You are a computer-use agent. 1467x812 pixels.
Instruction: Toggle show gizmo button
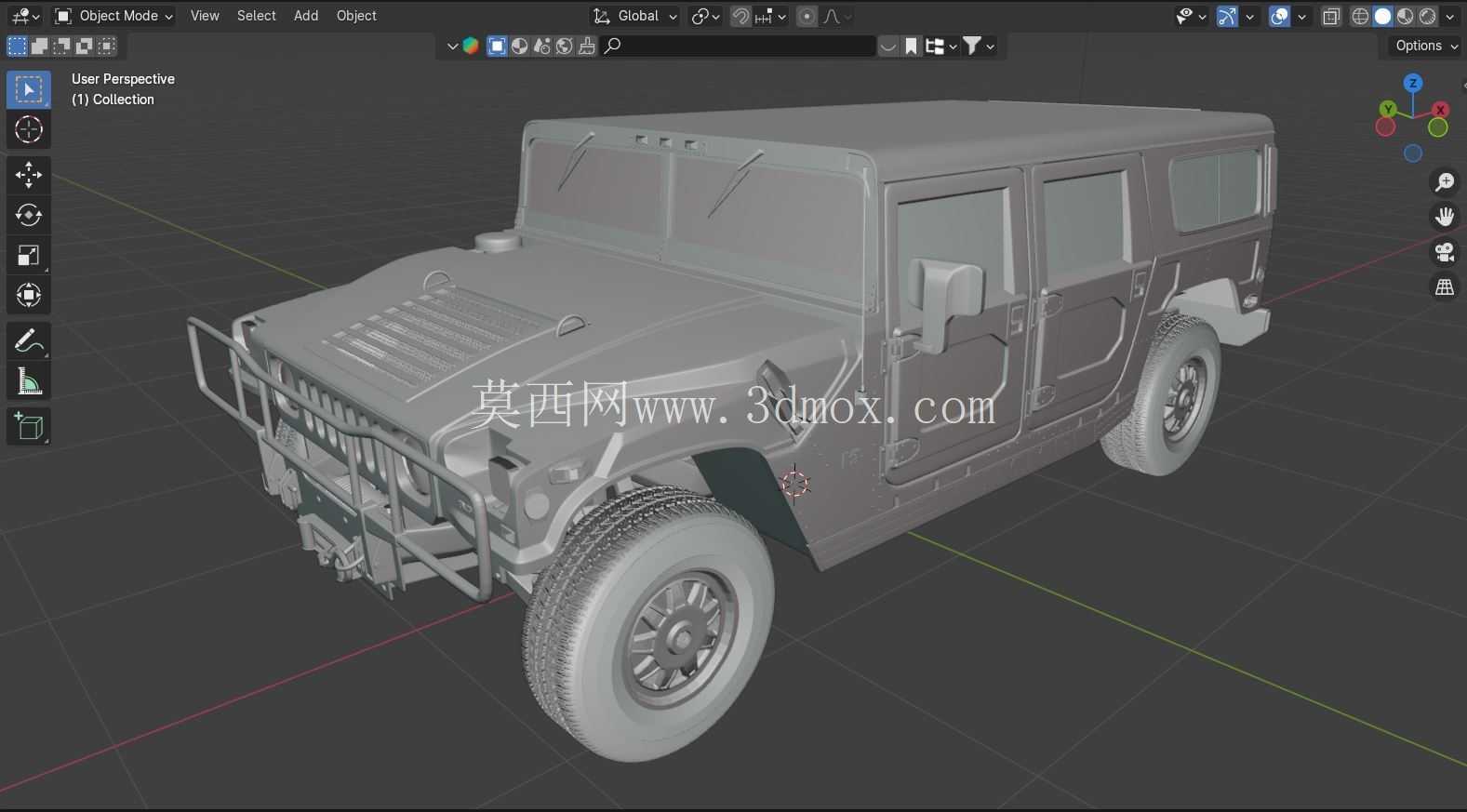pos(1228,16)
